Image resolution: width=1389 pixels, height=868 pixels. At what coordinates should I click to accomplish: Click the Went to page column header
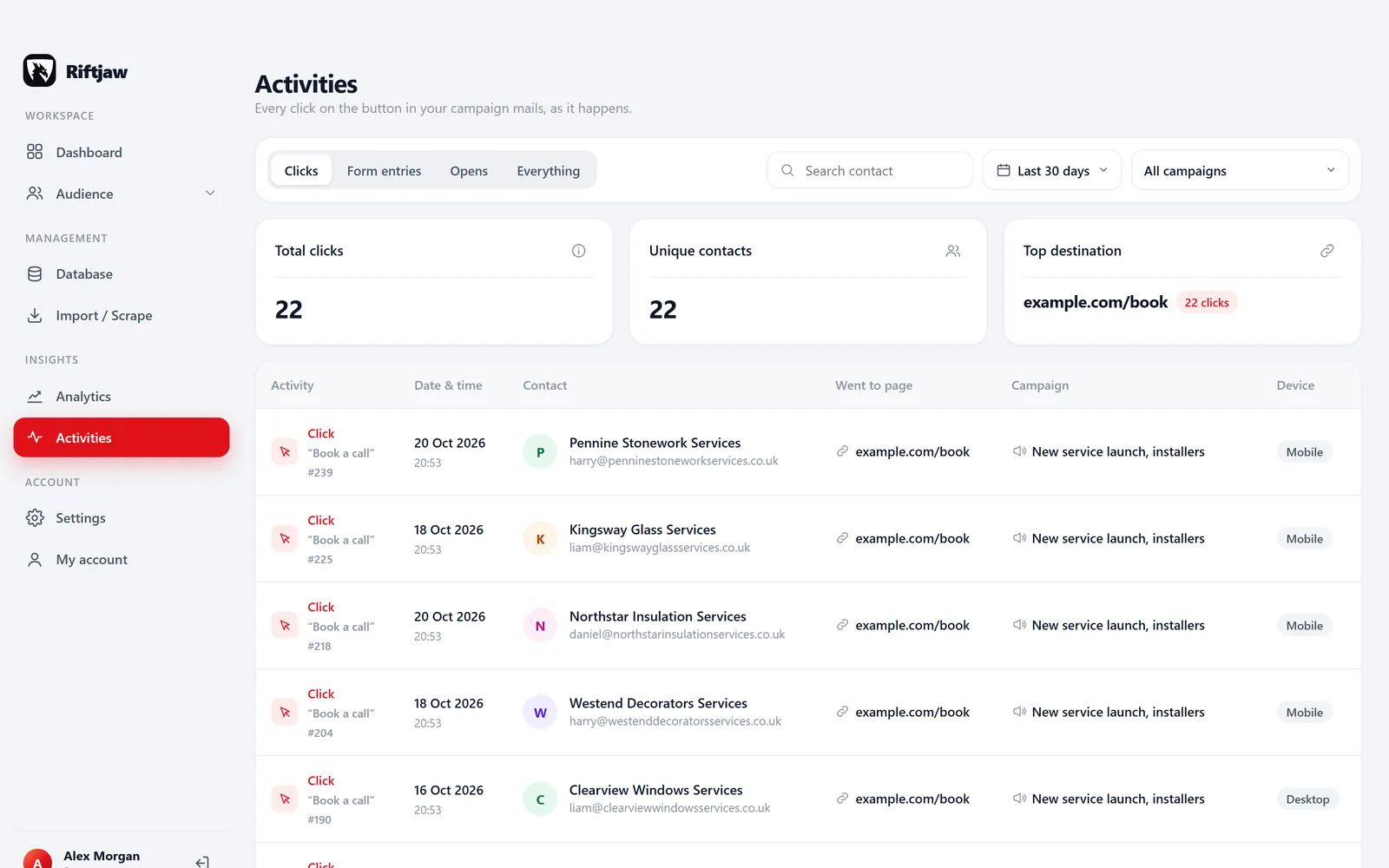[x=873, y=385]
